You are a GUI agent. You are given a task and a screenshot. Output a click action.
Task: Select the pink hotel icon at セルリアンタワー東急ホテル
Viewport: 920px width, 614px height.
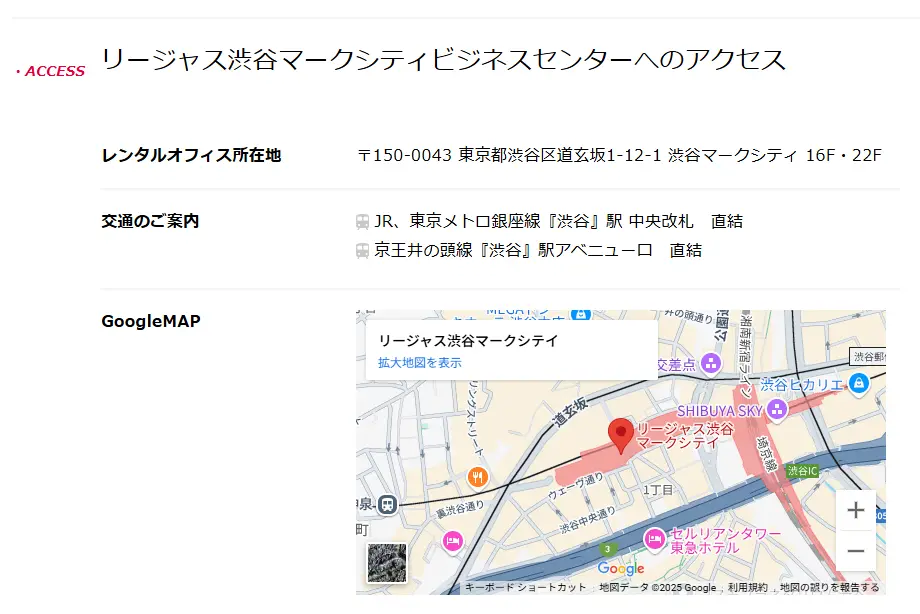[657, 539]
